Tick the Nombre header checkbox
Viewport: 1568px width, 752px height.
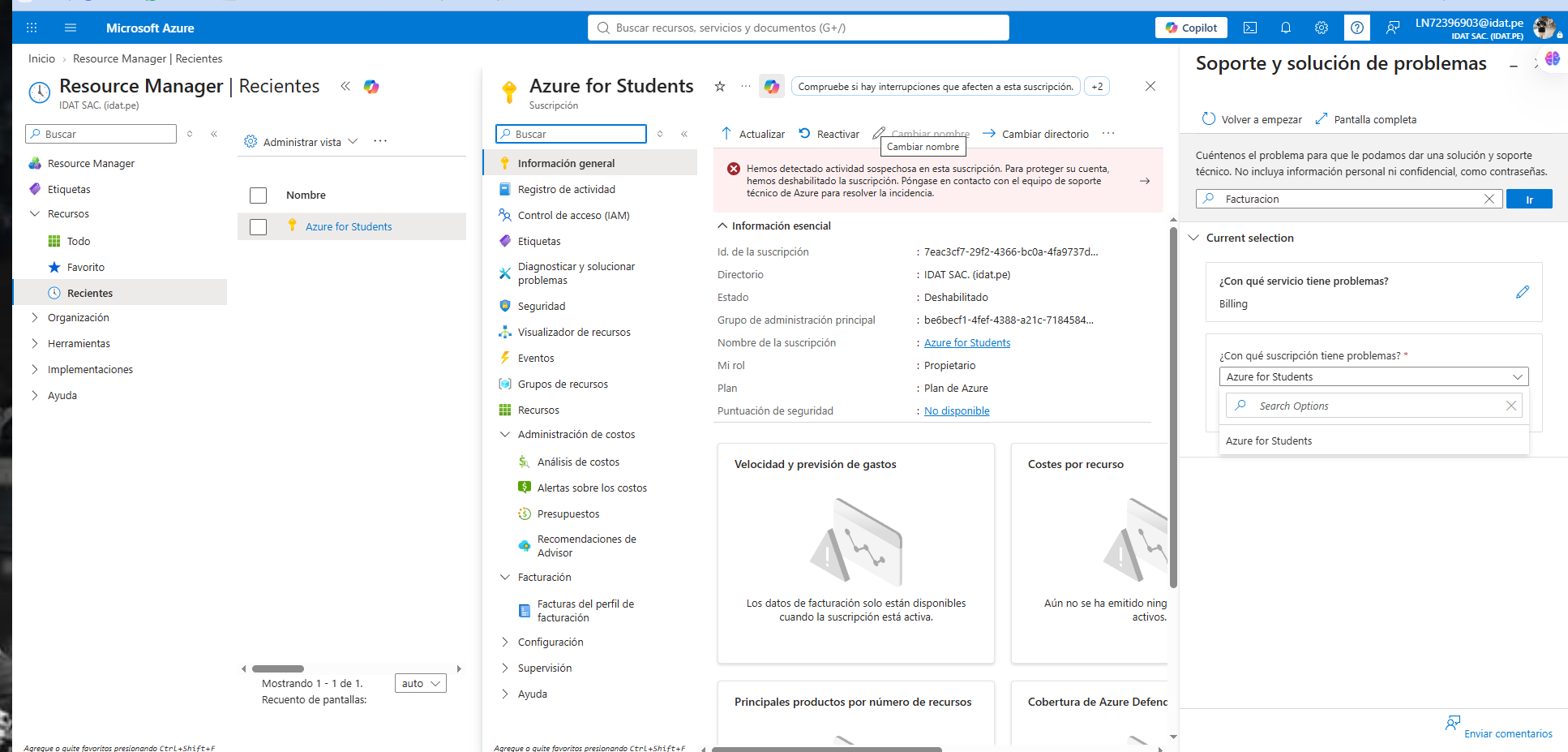[259, 196]
